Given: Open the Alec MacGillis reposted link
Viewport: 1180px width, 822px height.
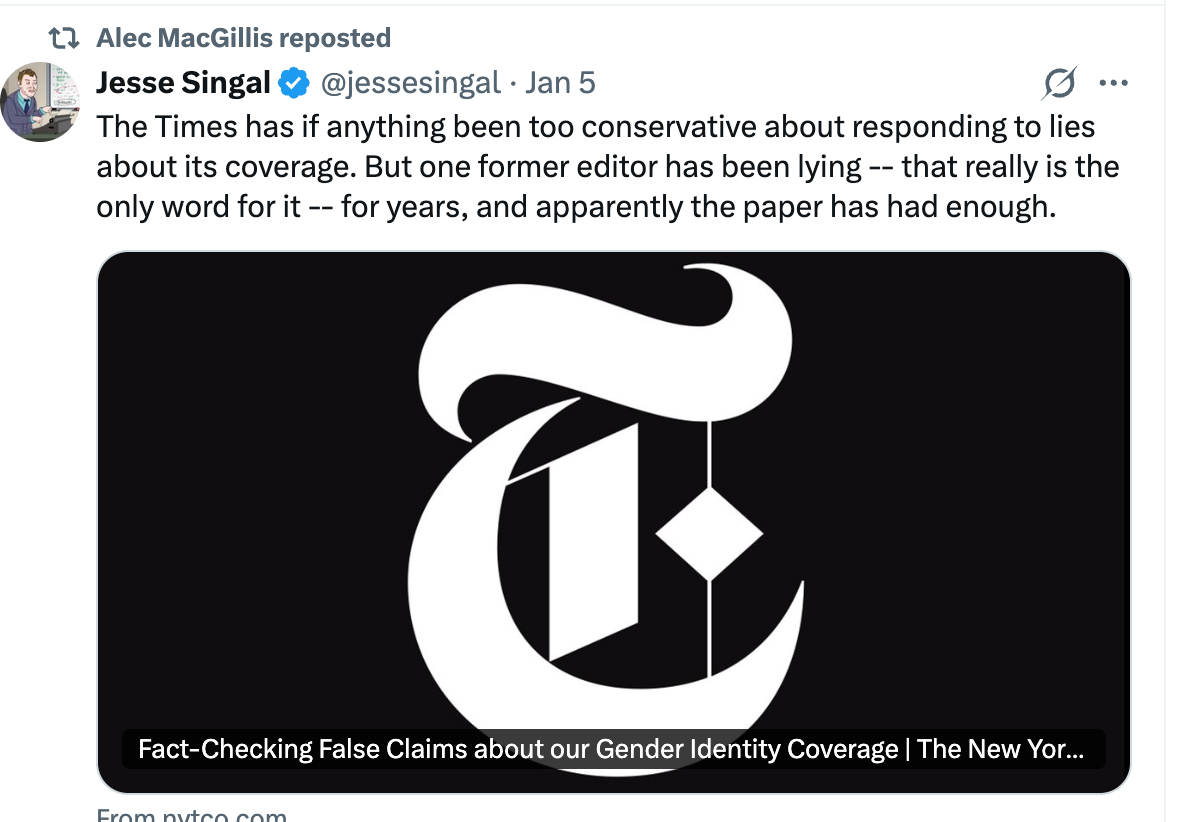Looking at the screenshot, I should pos(243,39).
